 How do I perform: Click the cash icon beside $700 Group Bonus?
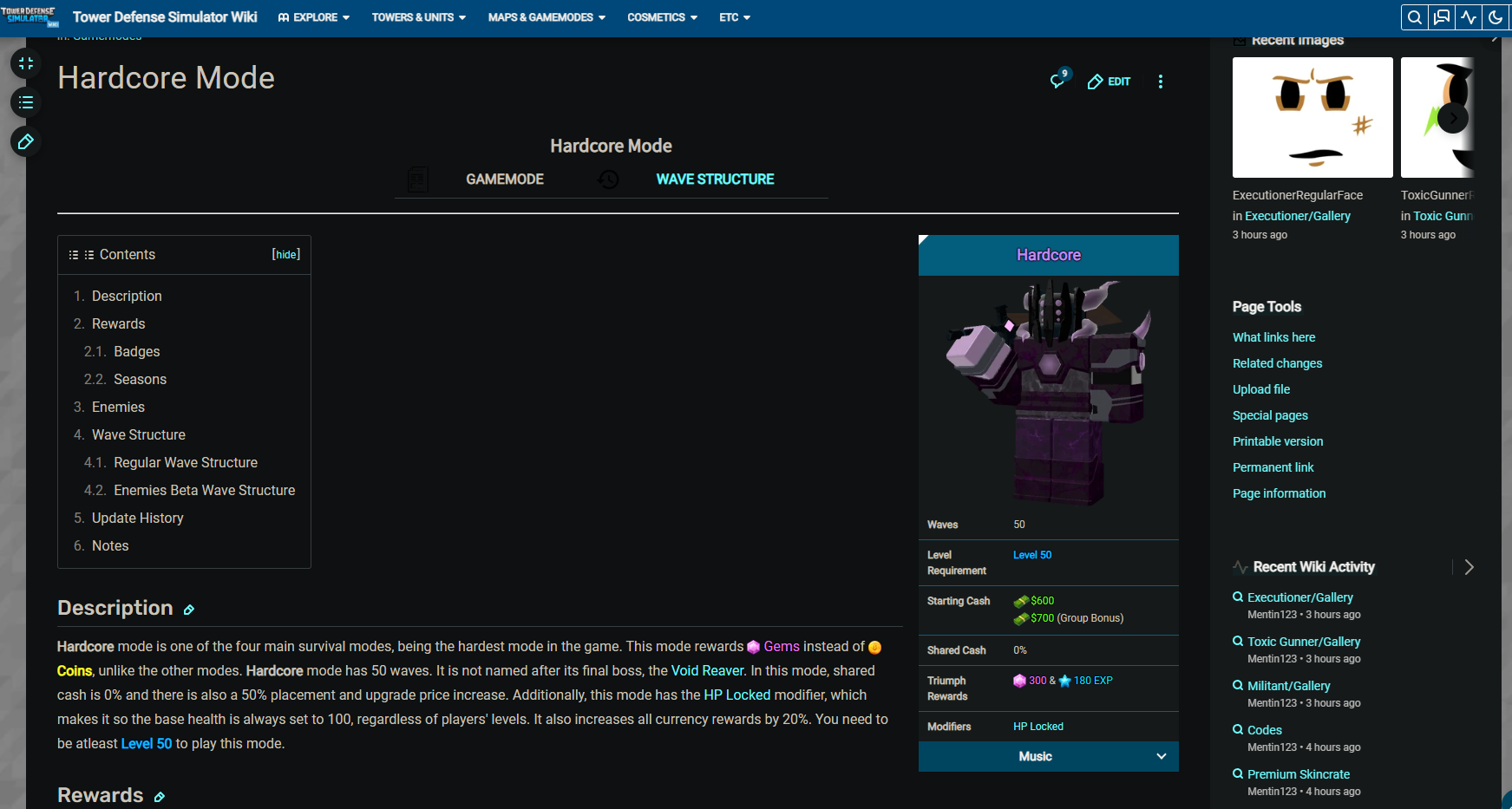click(x=1021, y=618)
